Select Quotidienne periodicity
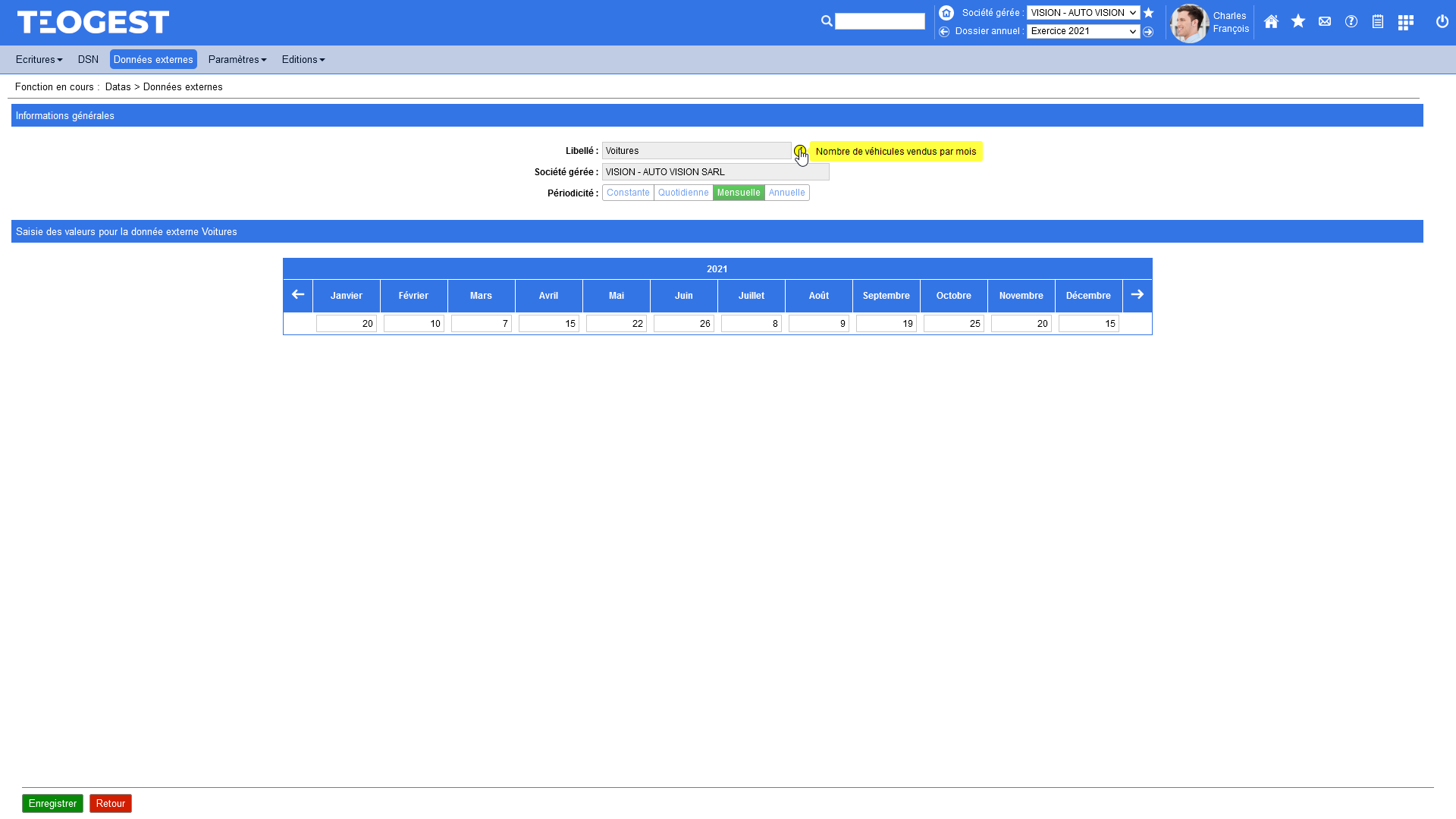This screenshot has height=819, width=1456. click(x=683, y=193)
